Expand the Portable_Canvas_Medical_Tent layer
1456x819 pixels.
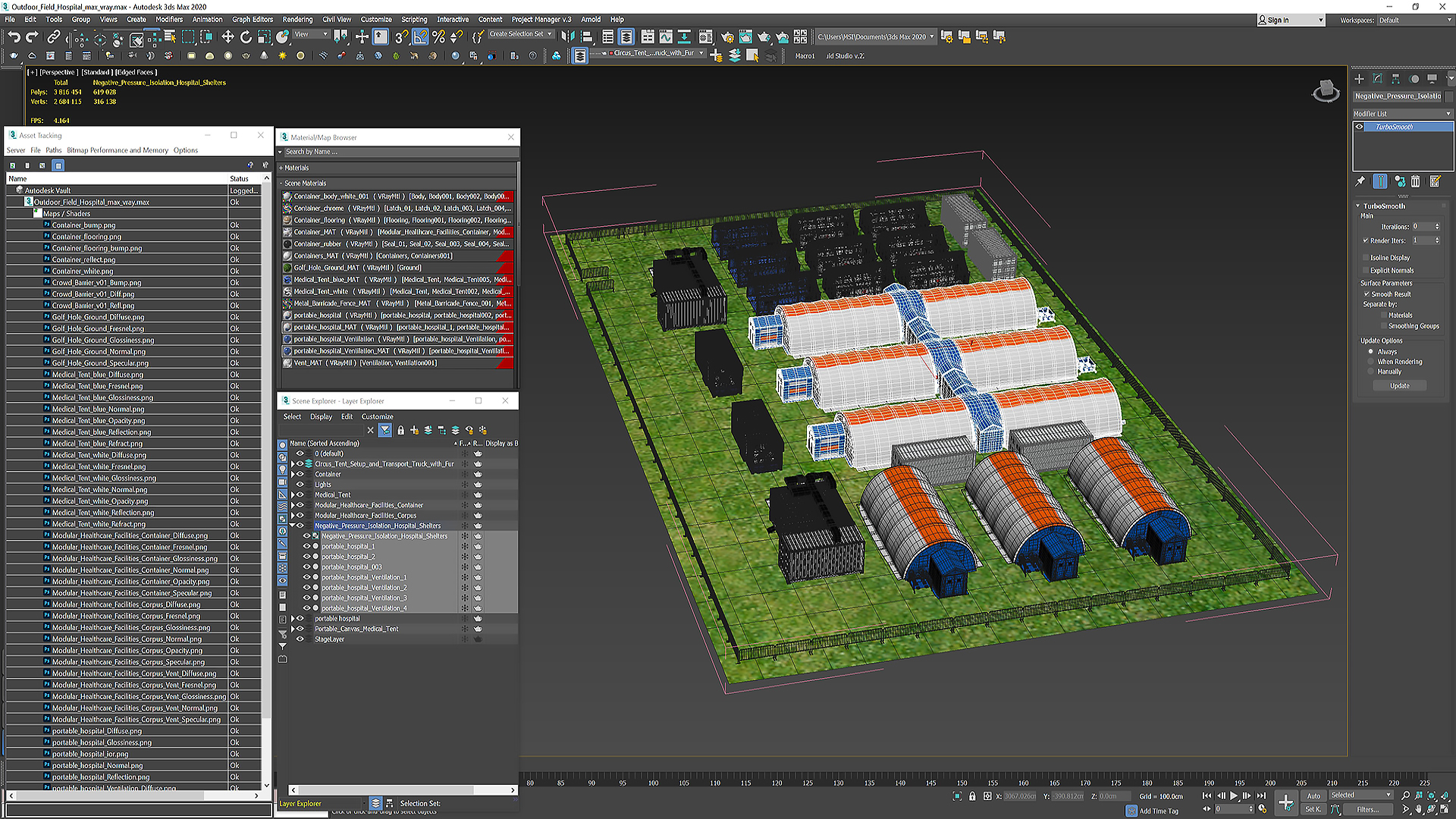point(293,629)
